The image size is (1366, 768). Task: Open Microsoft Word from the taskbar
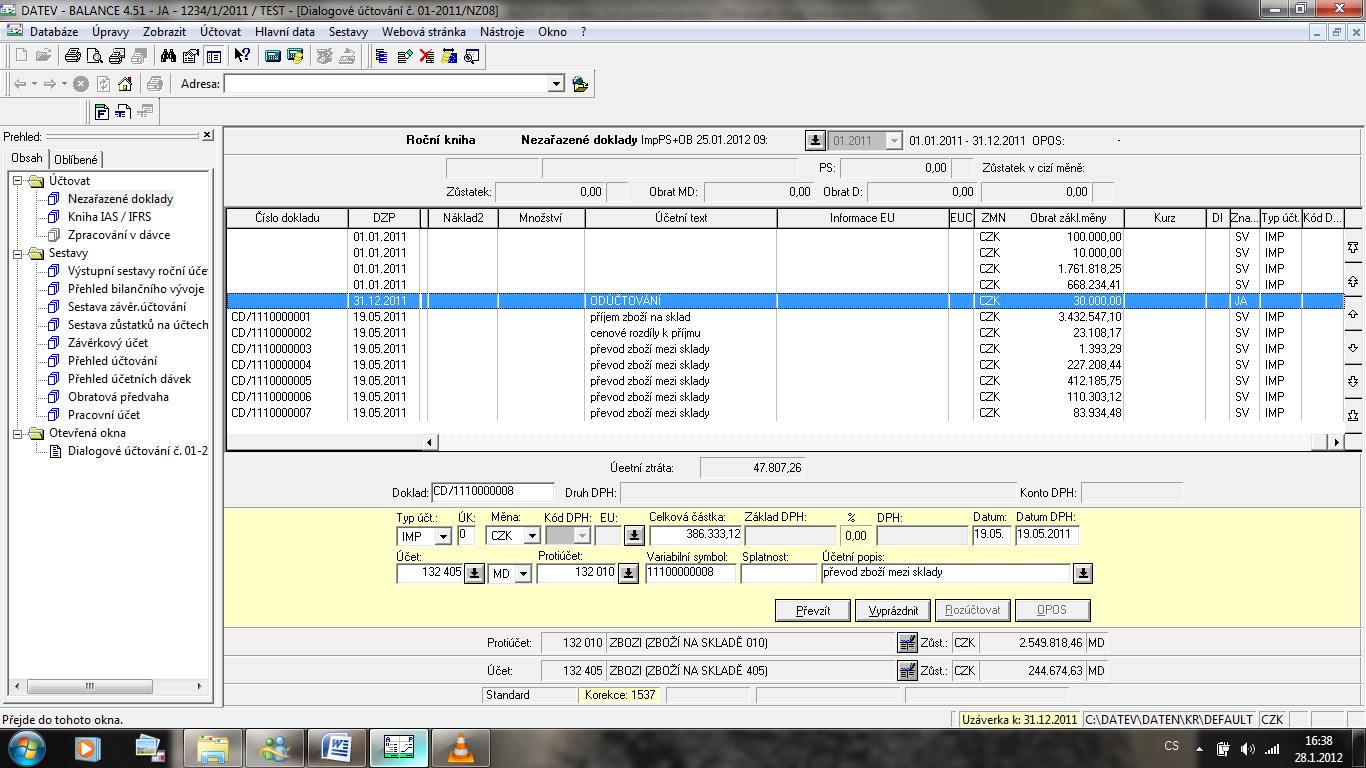[x=339, y=747]
